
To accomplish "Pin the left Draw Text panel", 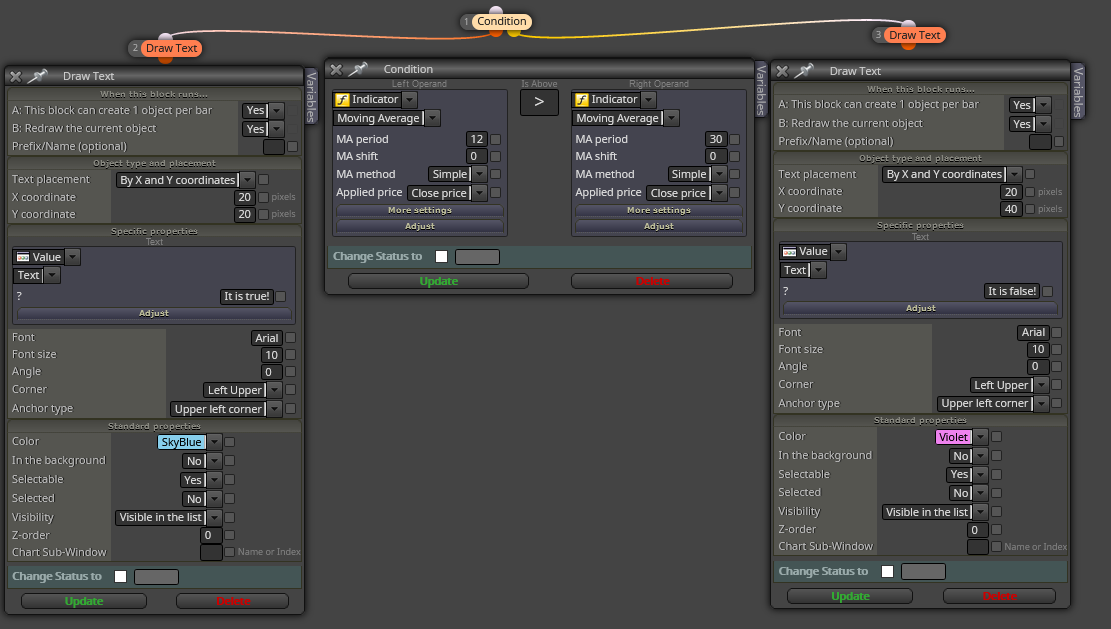I will (38, 76).
